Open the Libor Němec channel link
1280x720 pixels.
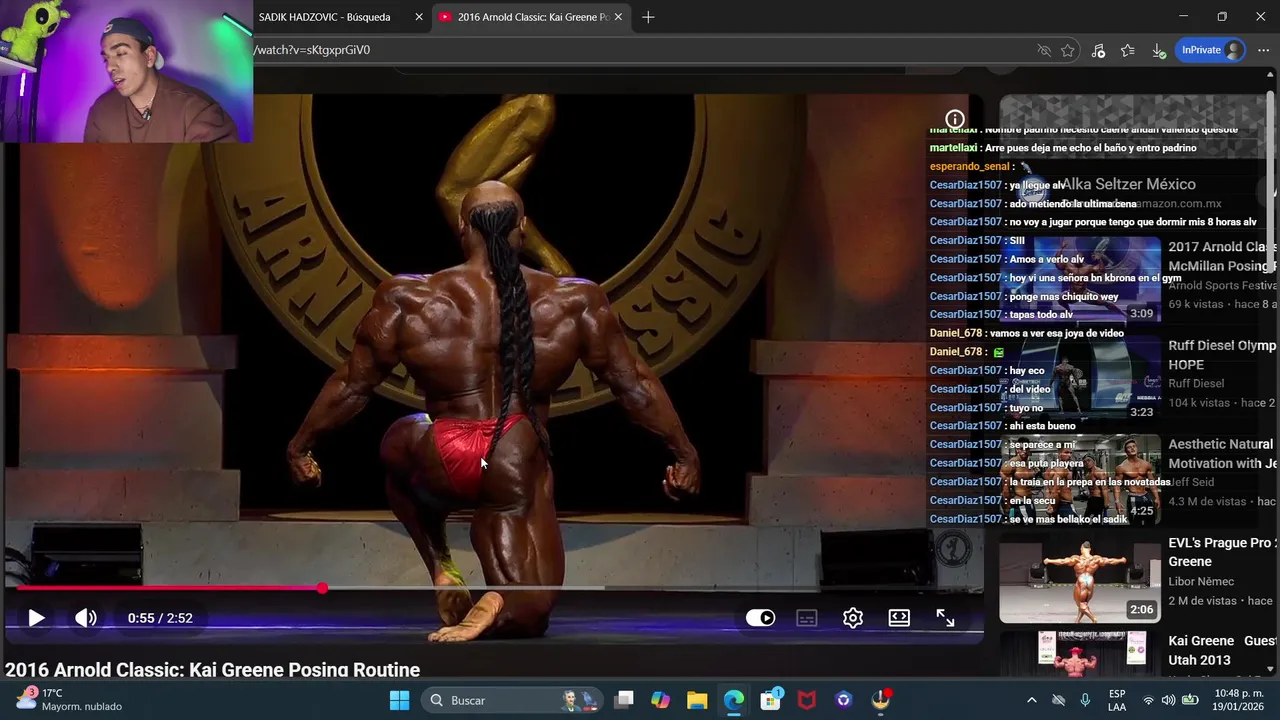[1201, 581]
